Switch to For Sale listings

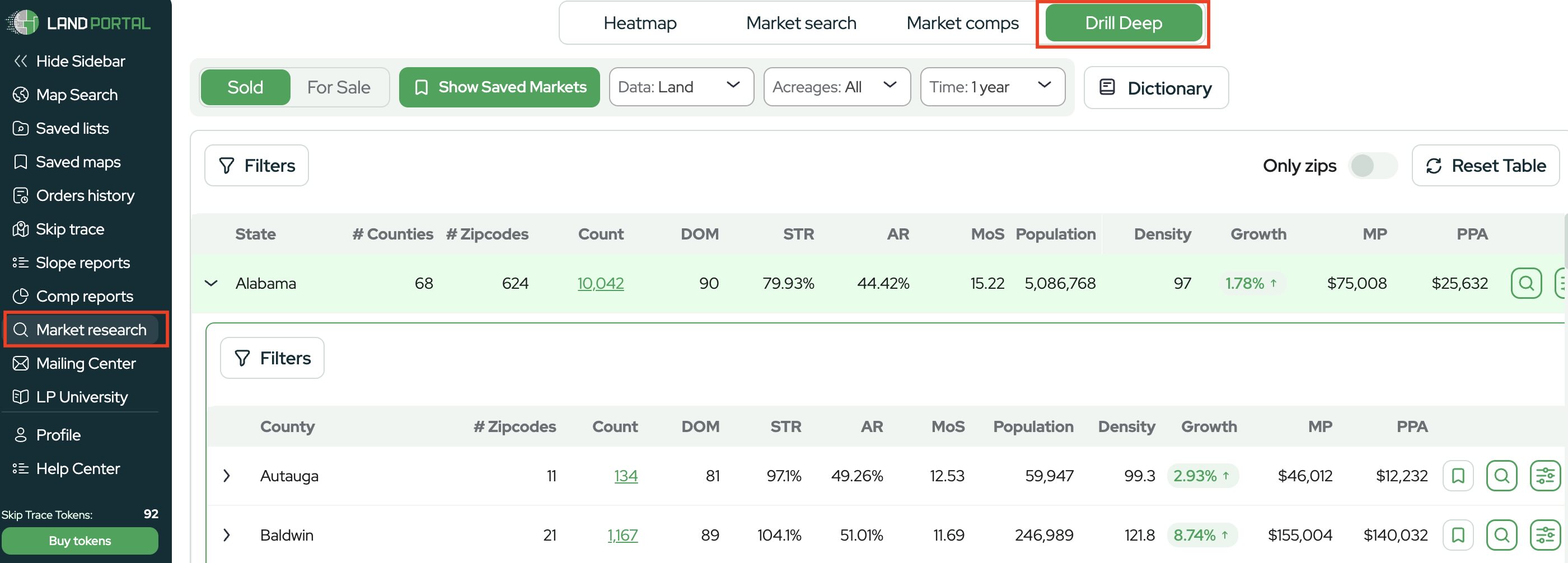[339, 87]
